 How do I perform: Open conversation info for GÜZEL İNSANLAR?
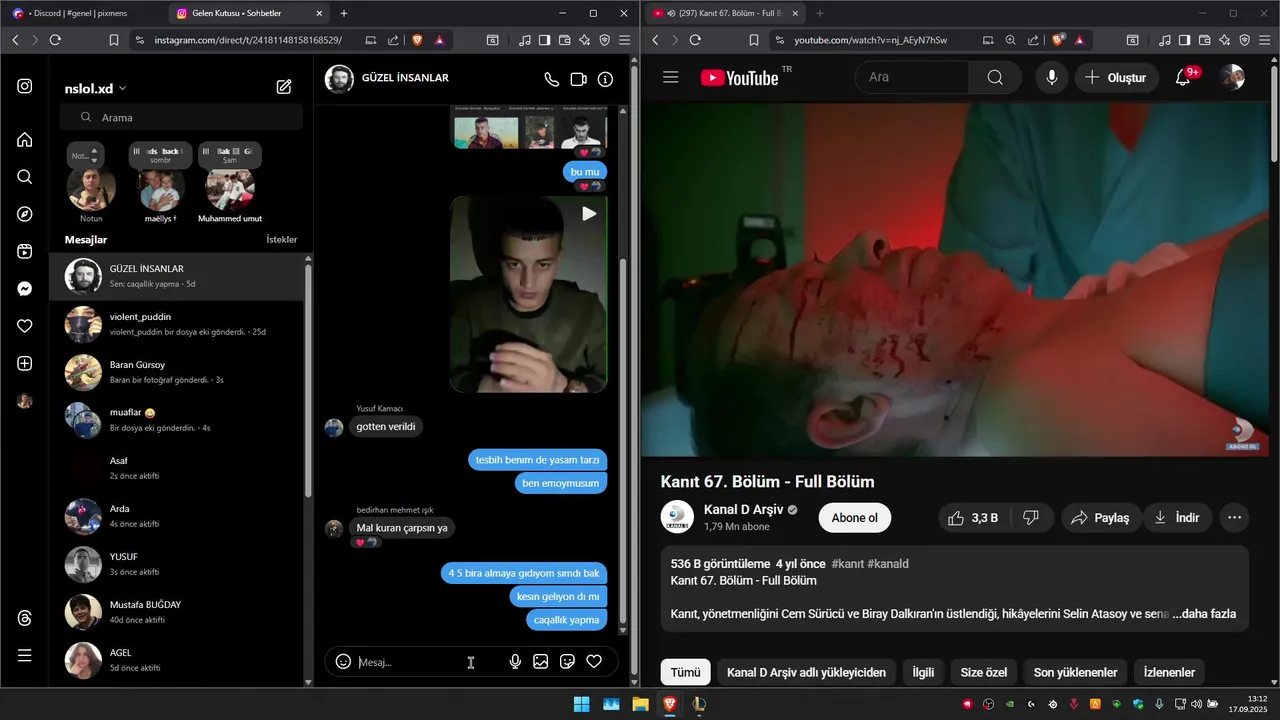pyautogui.click(x=605, y=79)
